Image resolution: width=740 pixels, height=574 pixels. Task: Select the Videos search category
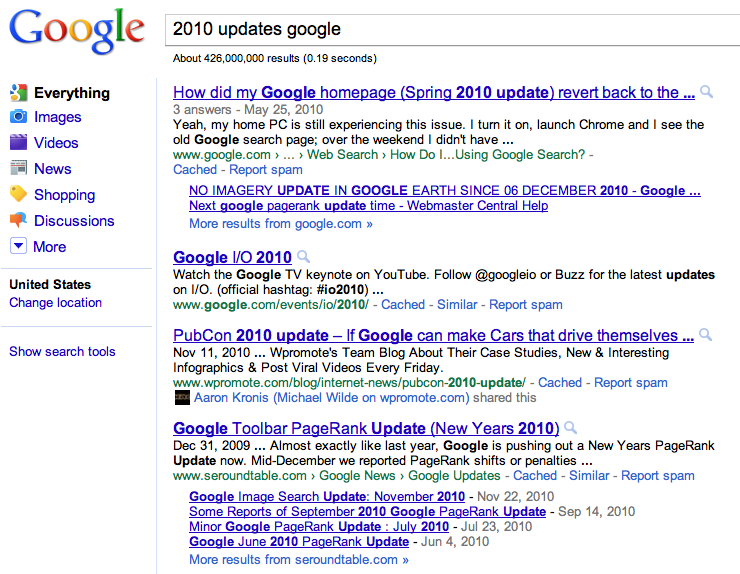coord(56,143)
